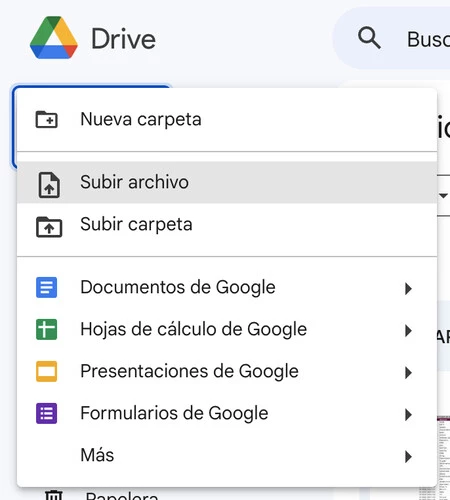Click the Drive title text
Viewport: 450px width, 500px height.
pos(123,39)
